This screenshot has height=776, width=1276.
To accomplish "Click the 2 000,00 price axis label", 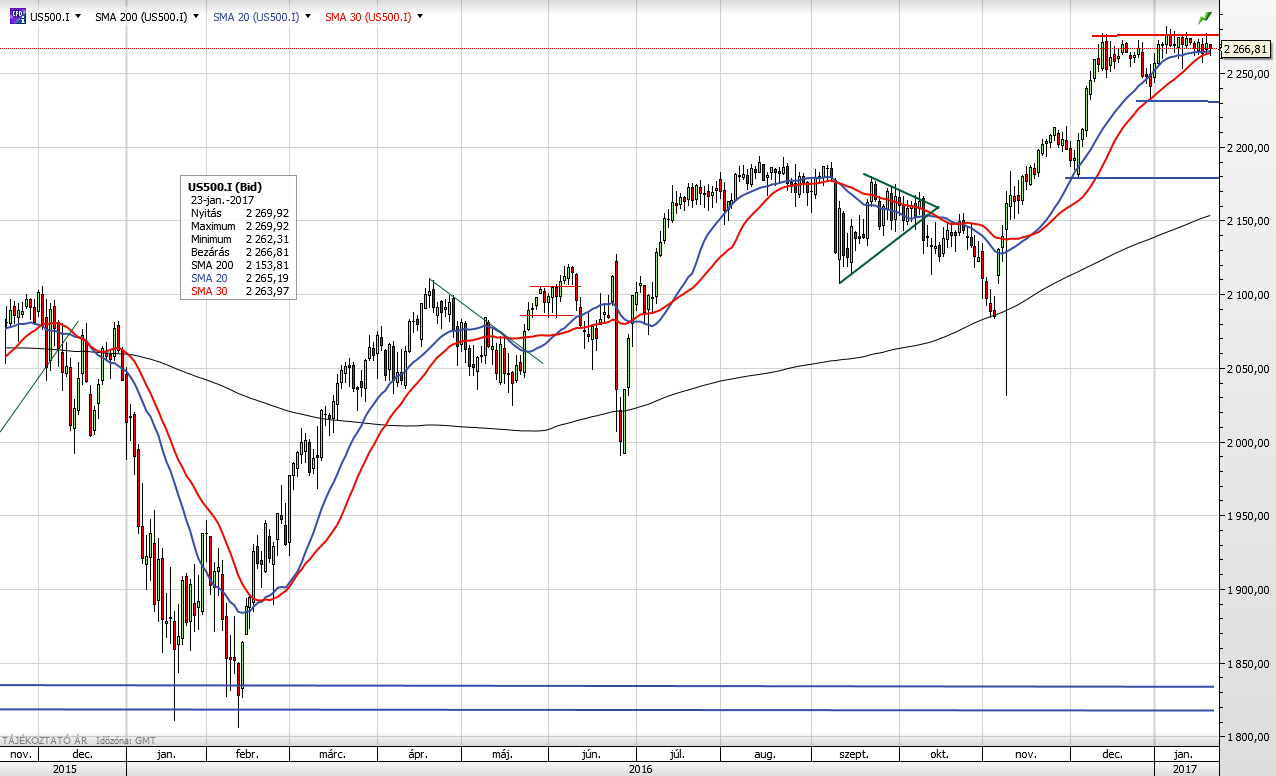I will pyautogui.click(x=1246, y=443).
